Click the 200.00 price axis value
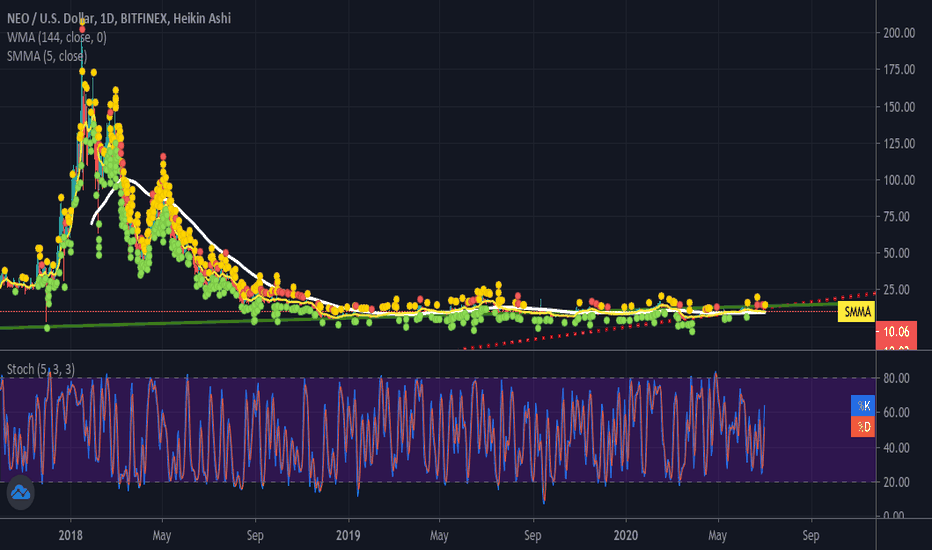Viewport: 932px width, 550px height. click(x=899, y=33)
